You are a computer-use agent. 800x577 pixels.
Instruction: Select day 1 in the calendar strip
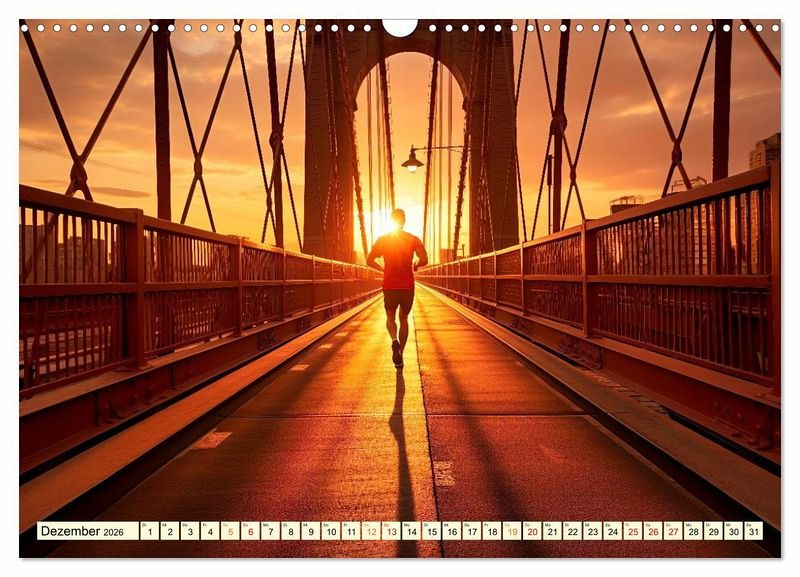[x=149, y=531]
